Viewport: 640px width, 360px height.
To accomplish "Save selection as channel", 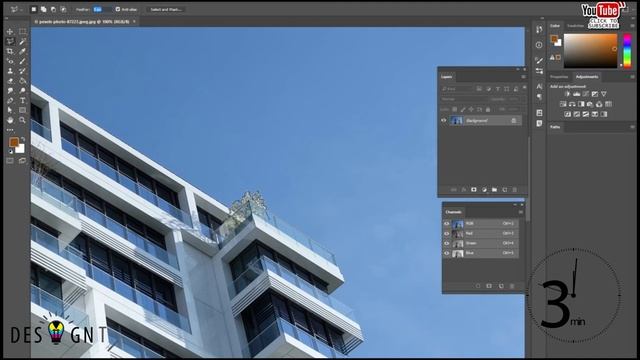I will [489, 286].
